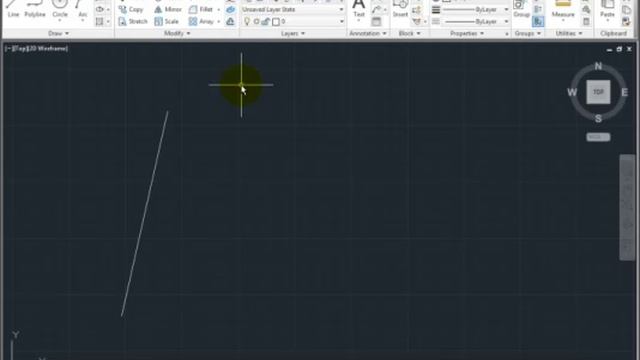Click the match properties icon in Clipboard
The image size is (640, 360).
tap(626, 21)
